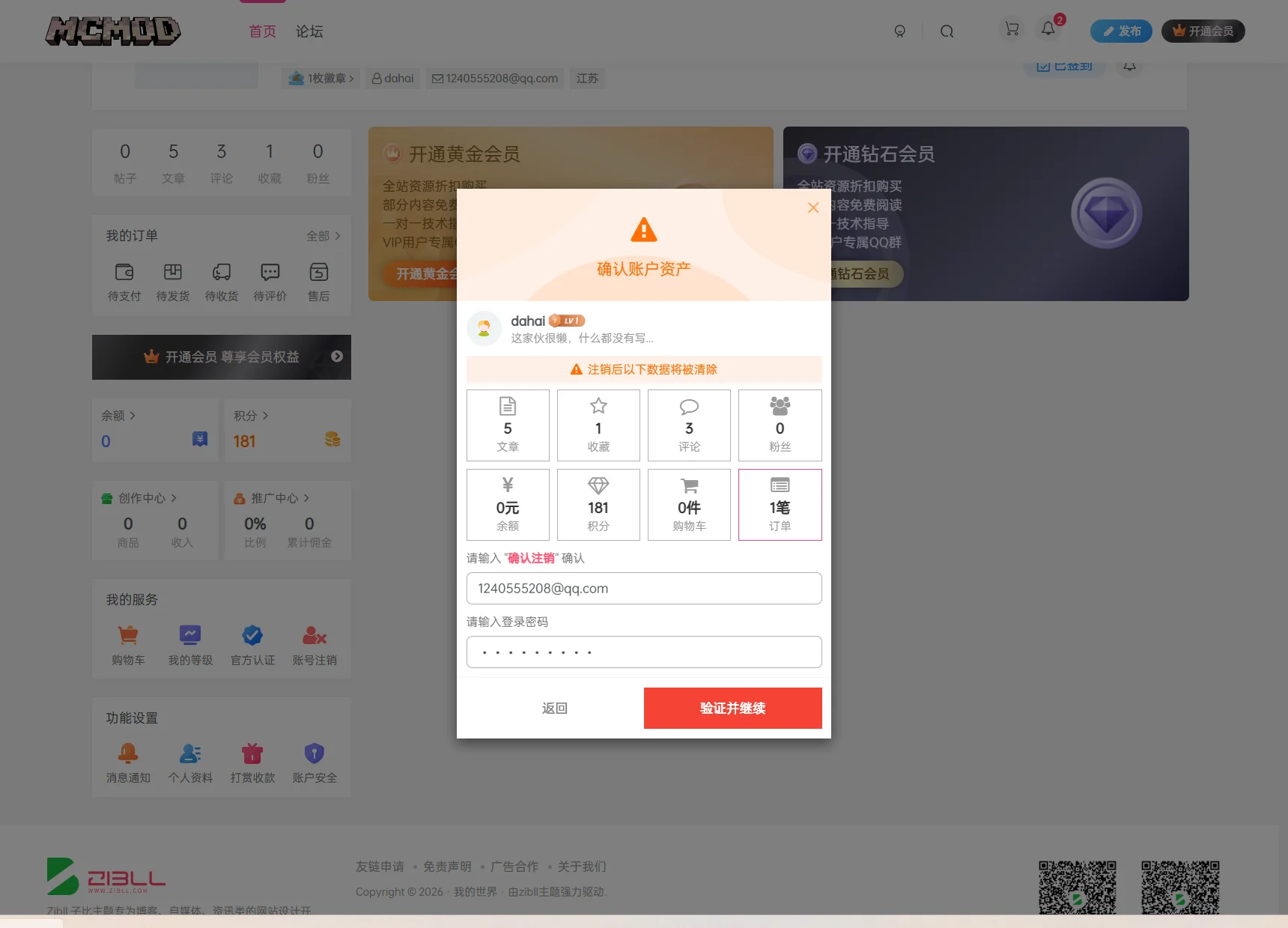The height and width of the screenshot is (928, 1288).
Task: Select the 账号注销 account deletion icon
Action: coord(315,638)
